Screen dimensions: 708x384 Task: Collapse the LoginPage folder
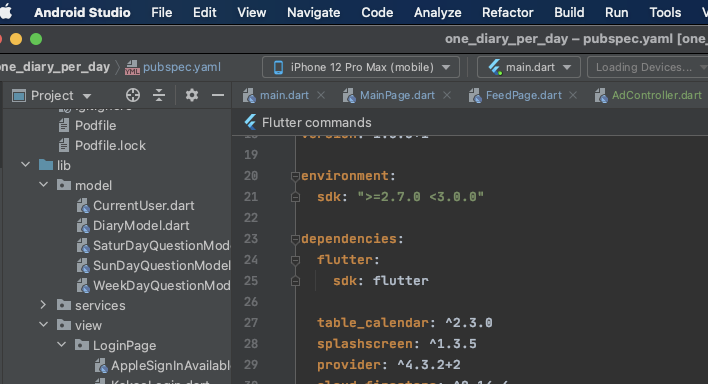(62, 345)
